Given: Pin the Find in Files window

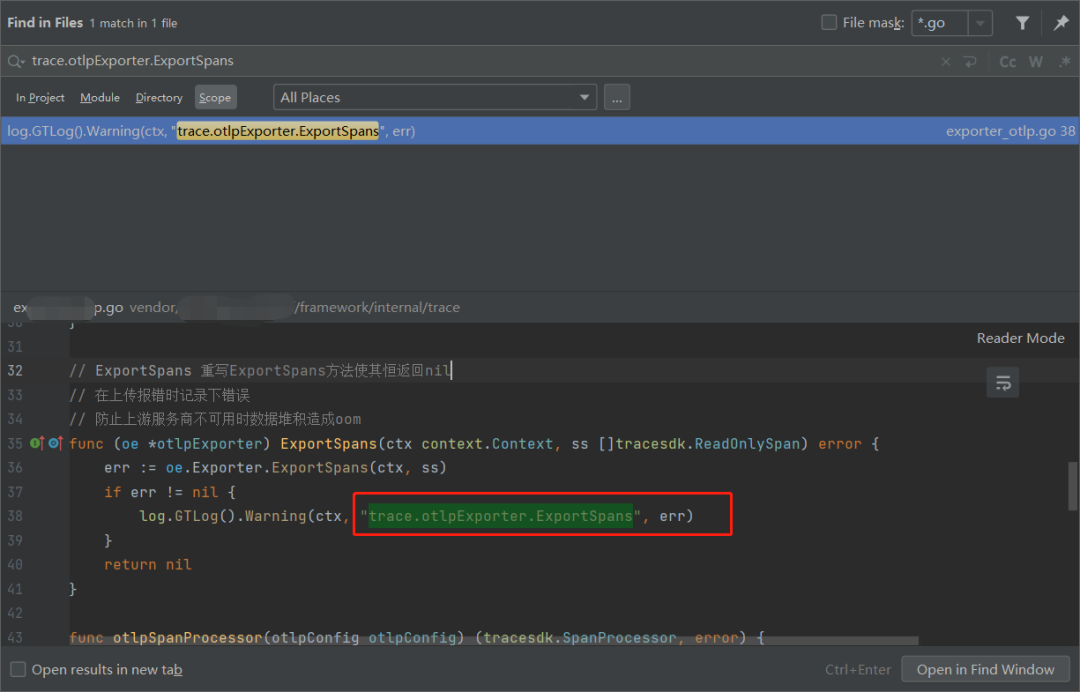Looking at the screenshot, I should pyautogui.click(x=1061, y=23).
